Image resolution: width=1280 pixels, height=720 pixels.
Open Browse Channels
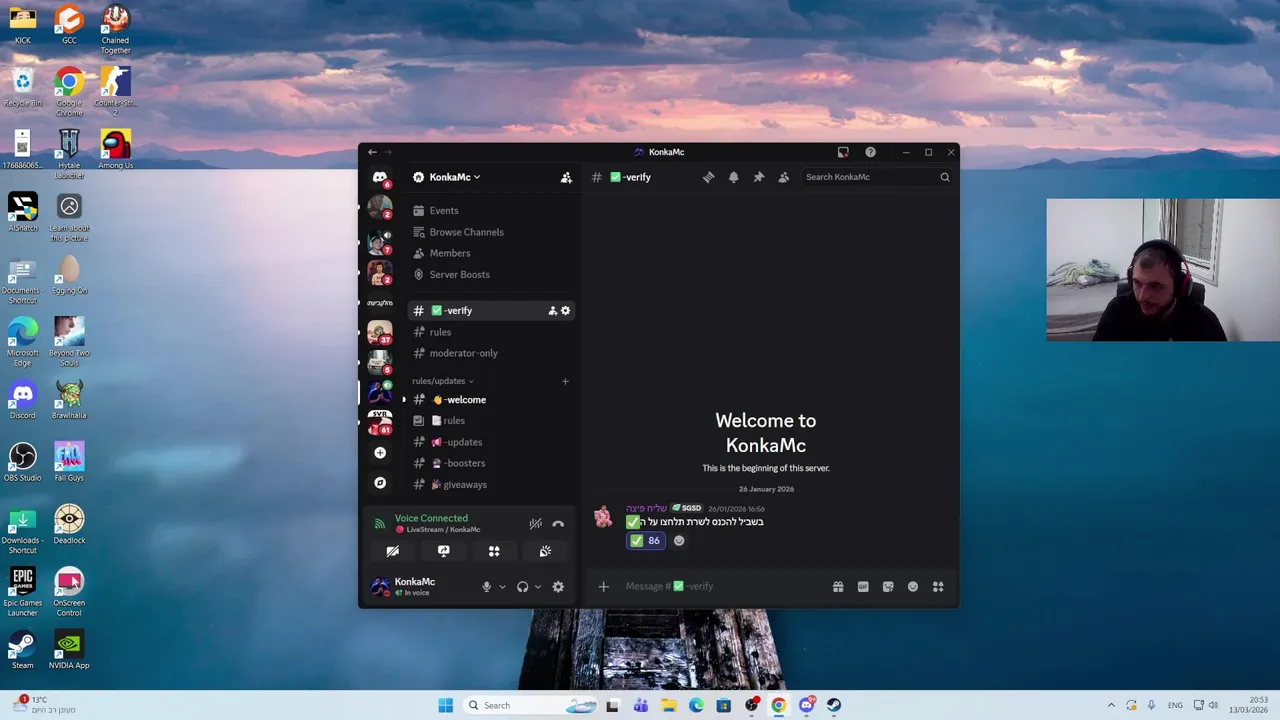coord(490,232)
